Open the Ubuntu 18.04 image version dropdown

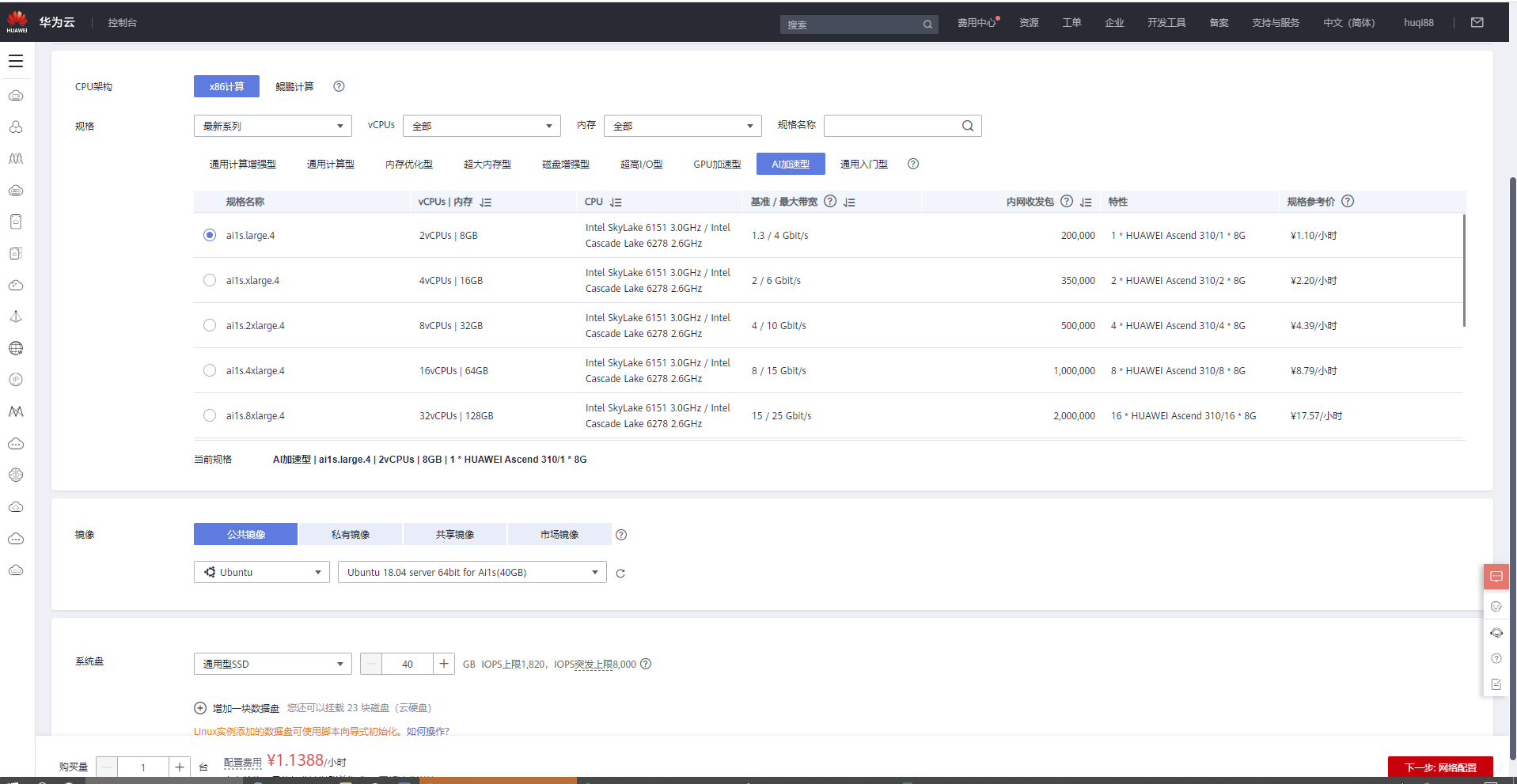[x=472, y=572]
